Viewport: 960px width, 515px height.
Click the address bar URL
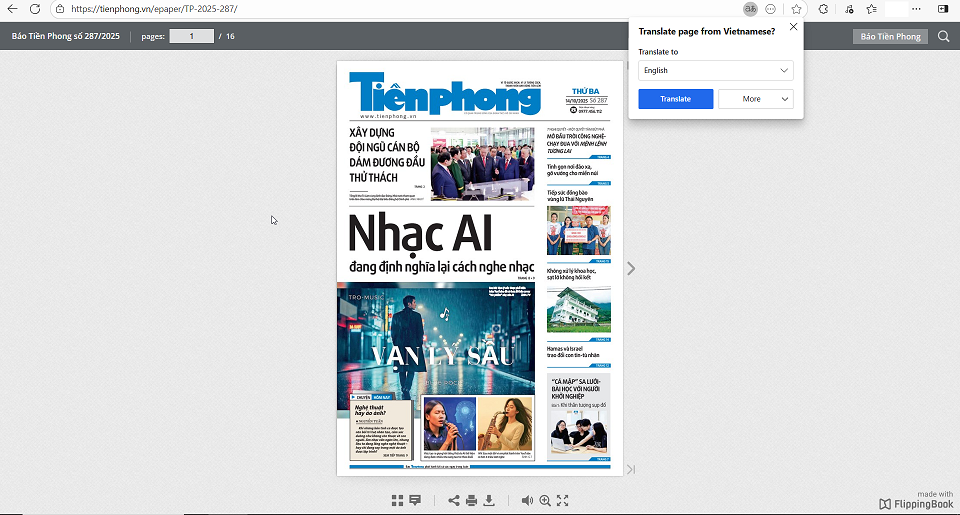coord(154,9)
